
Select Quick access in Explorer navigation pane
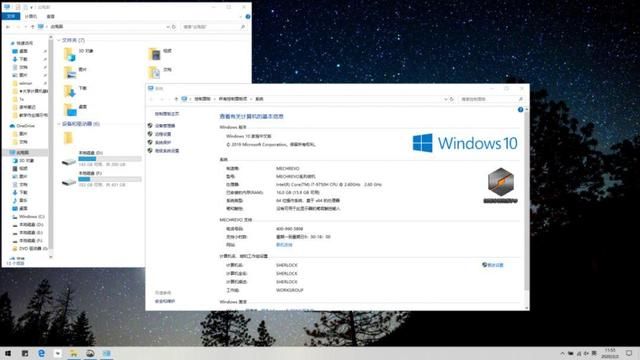click(x=24, y=43)
